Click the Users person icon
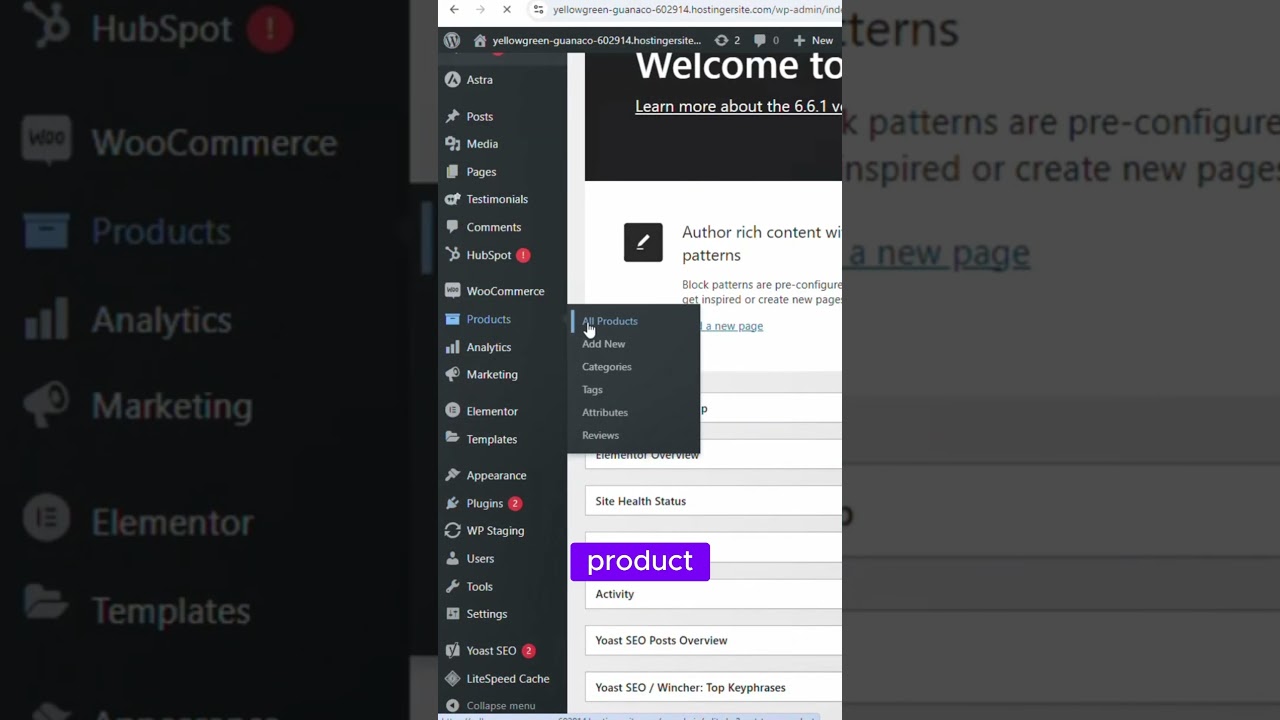 (453, 558)
